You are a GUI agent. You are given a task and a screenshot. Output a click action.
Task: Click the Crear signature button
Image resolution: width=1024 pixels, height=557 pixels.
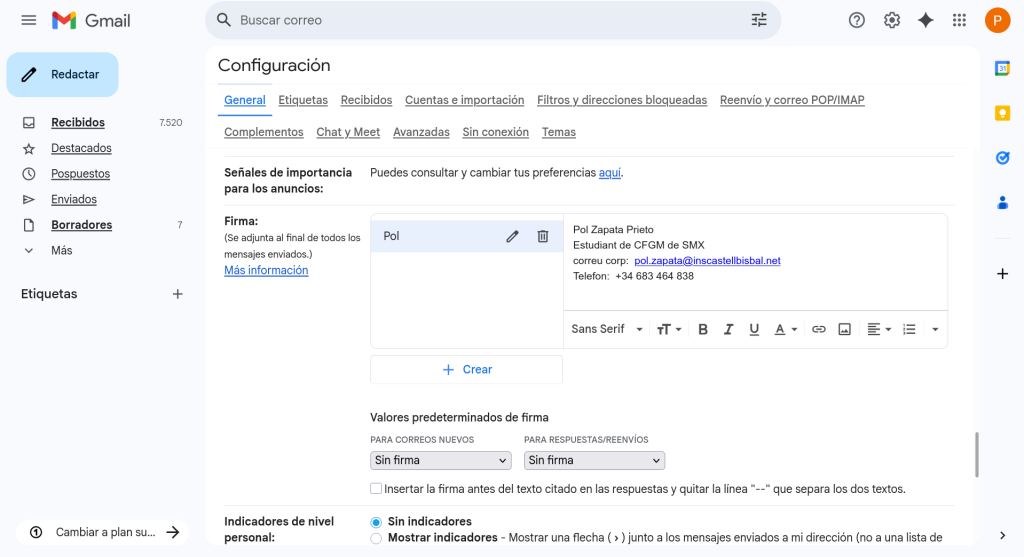[466, 369]
